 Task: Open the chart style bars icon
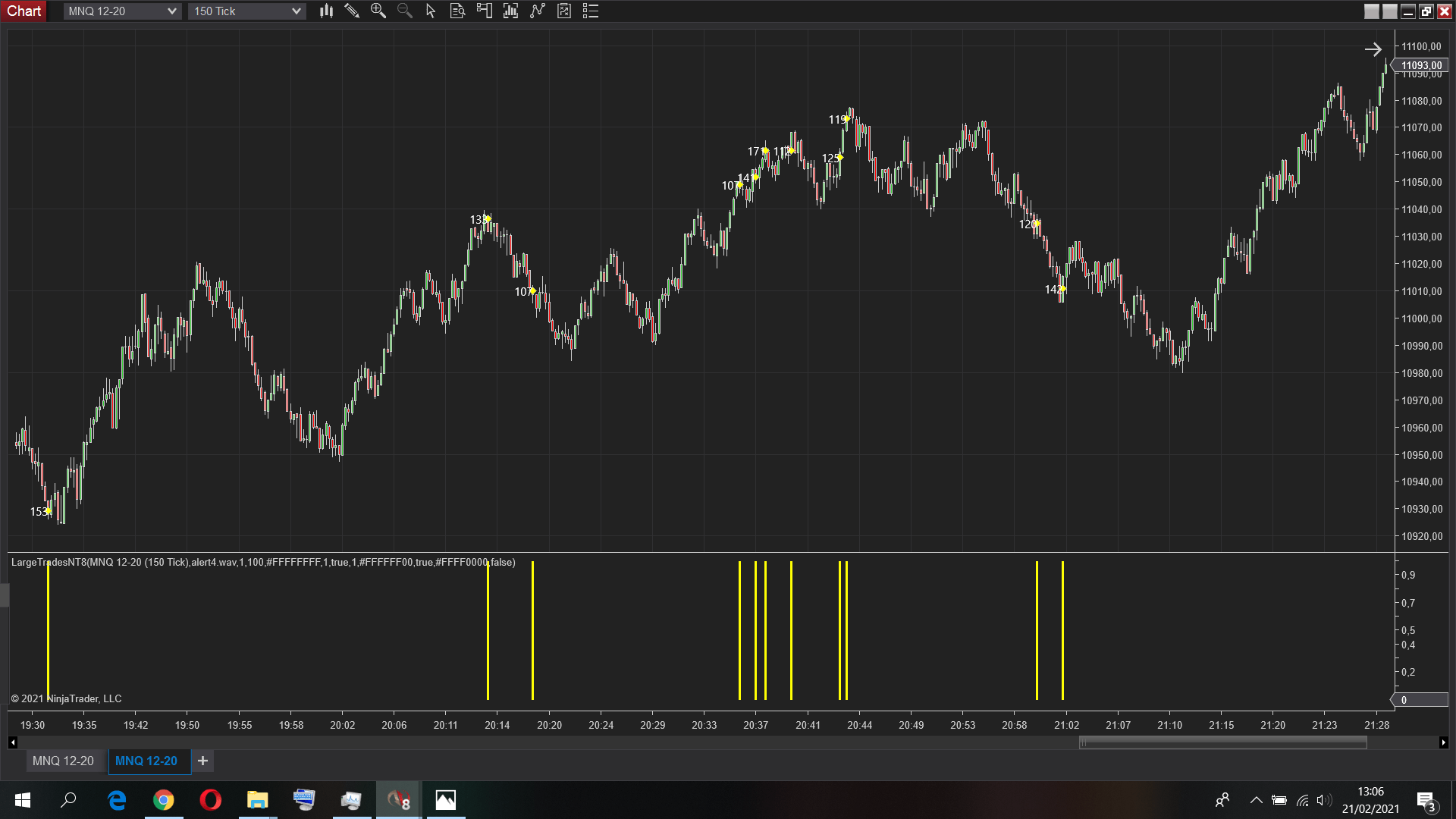[x=325, y=11]
